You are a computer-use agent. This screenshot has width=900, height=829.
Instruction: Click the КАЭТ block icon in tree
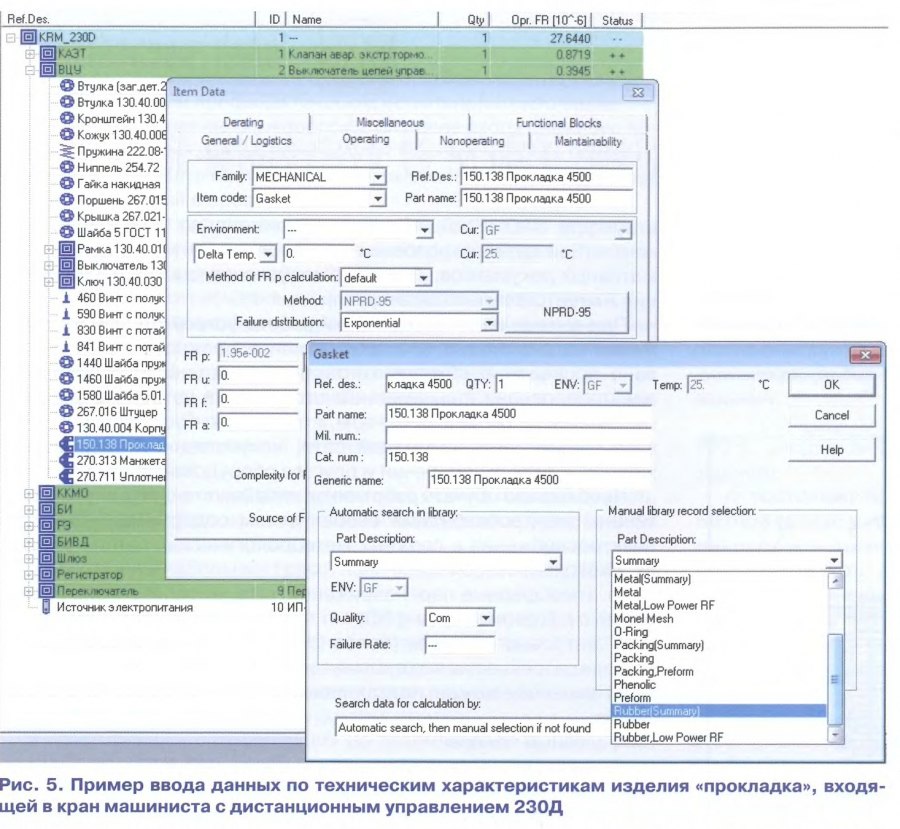47,53
